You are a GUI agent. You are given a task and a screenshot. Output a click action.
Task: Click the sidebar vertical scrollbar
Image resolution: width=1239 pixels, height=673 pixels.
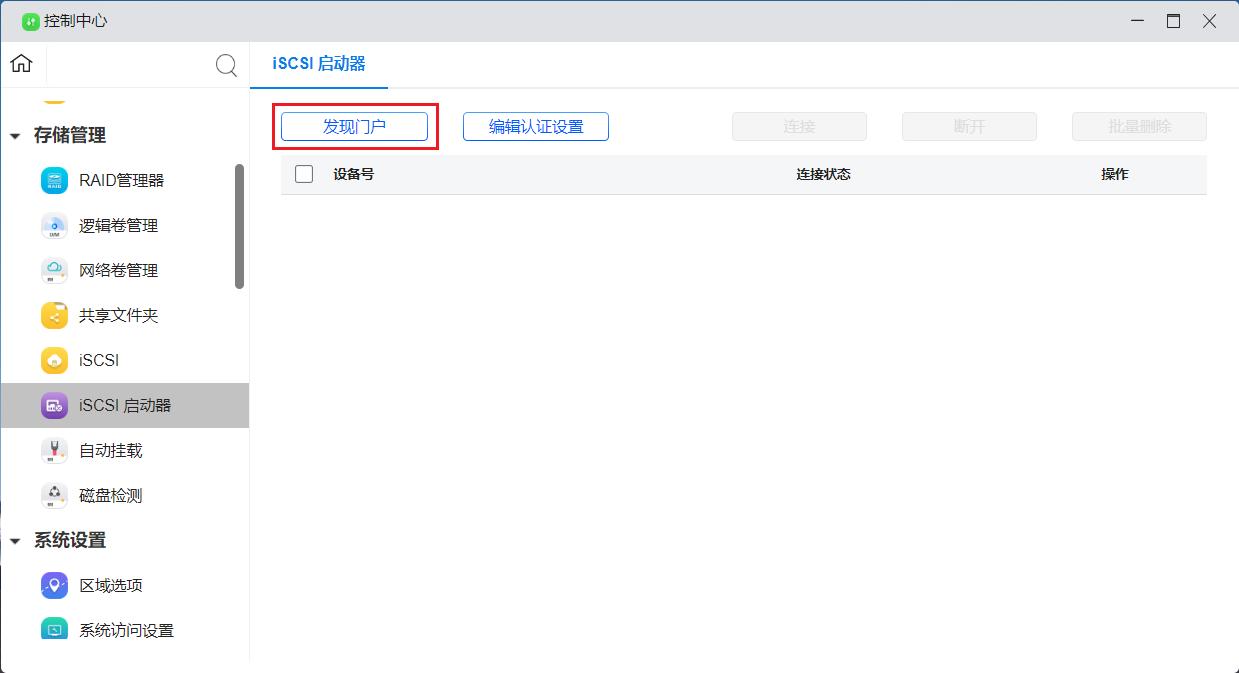coord(239,226)
